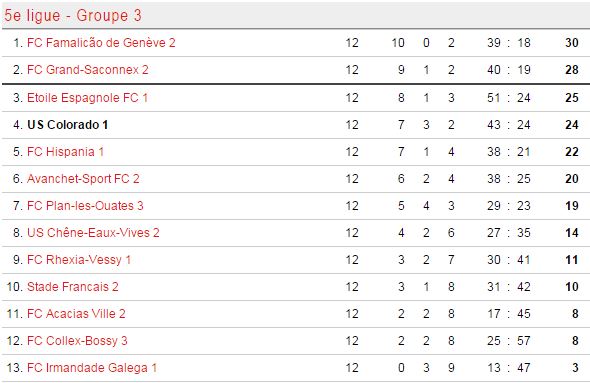
Task: Open the FC Plan-les-Ouates 3 team link
Action: (x=85, y=206)
